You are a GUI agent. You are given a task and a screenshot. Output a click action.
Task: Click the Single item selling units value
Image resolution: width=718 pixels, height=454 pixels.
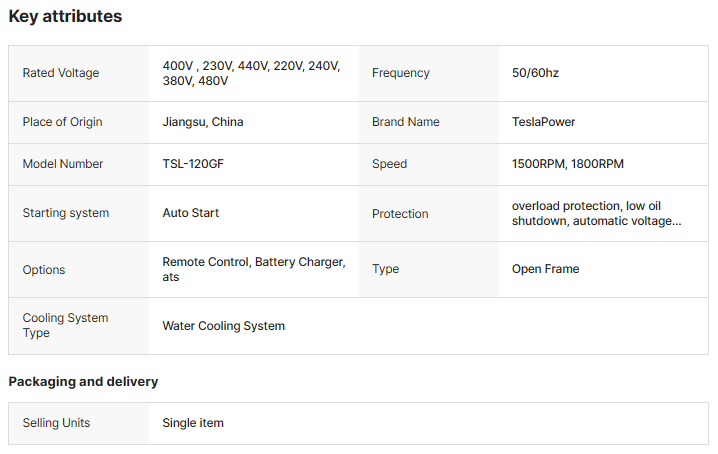pyautogui.click(x=193, y=423)
